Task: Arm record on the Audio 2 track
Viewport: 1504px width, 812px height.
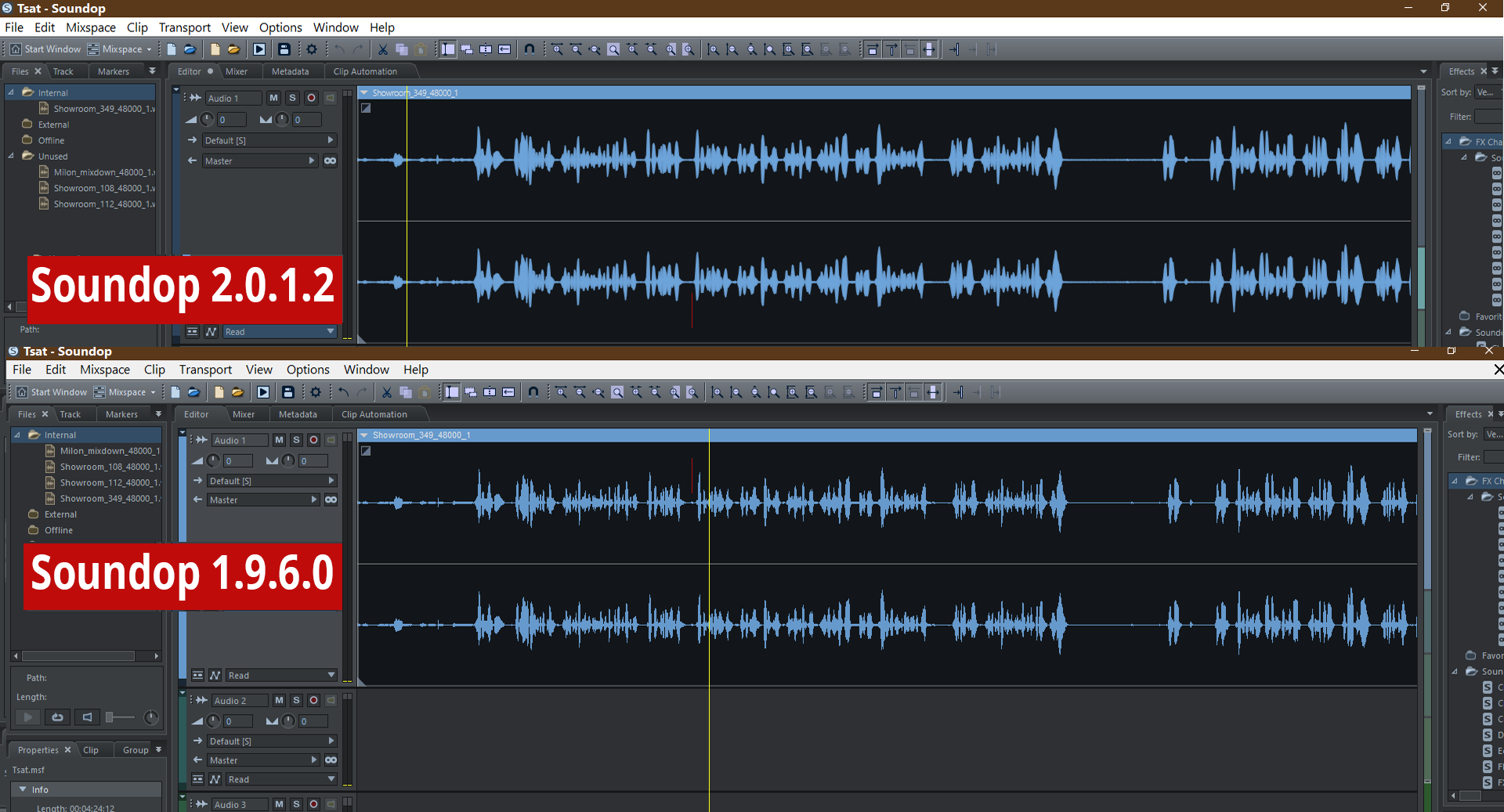Action: point(313,701)
